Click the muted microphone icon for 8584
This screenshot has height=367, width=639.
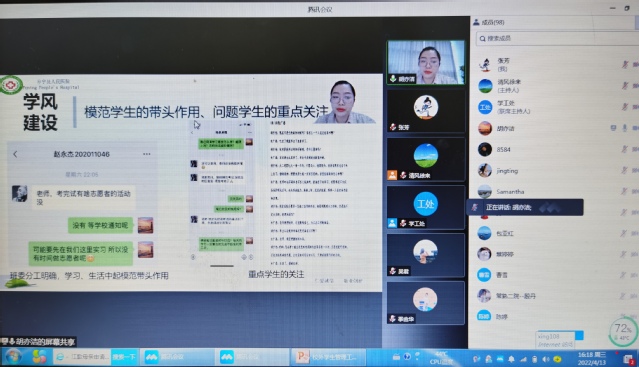point(624,149)
